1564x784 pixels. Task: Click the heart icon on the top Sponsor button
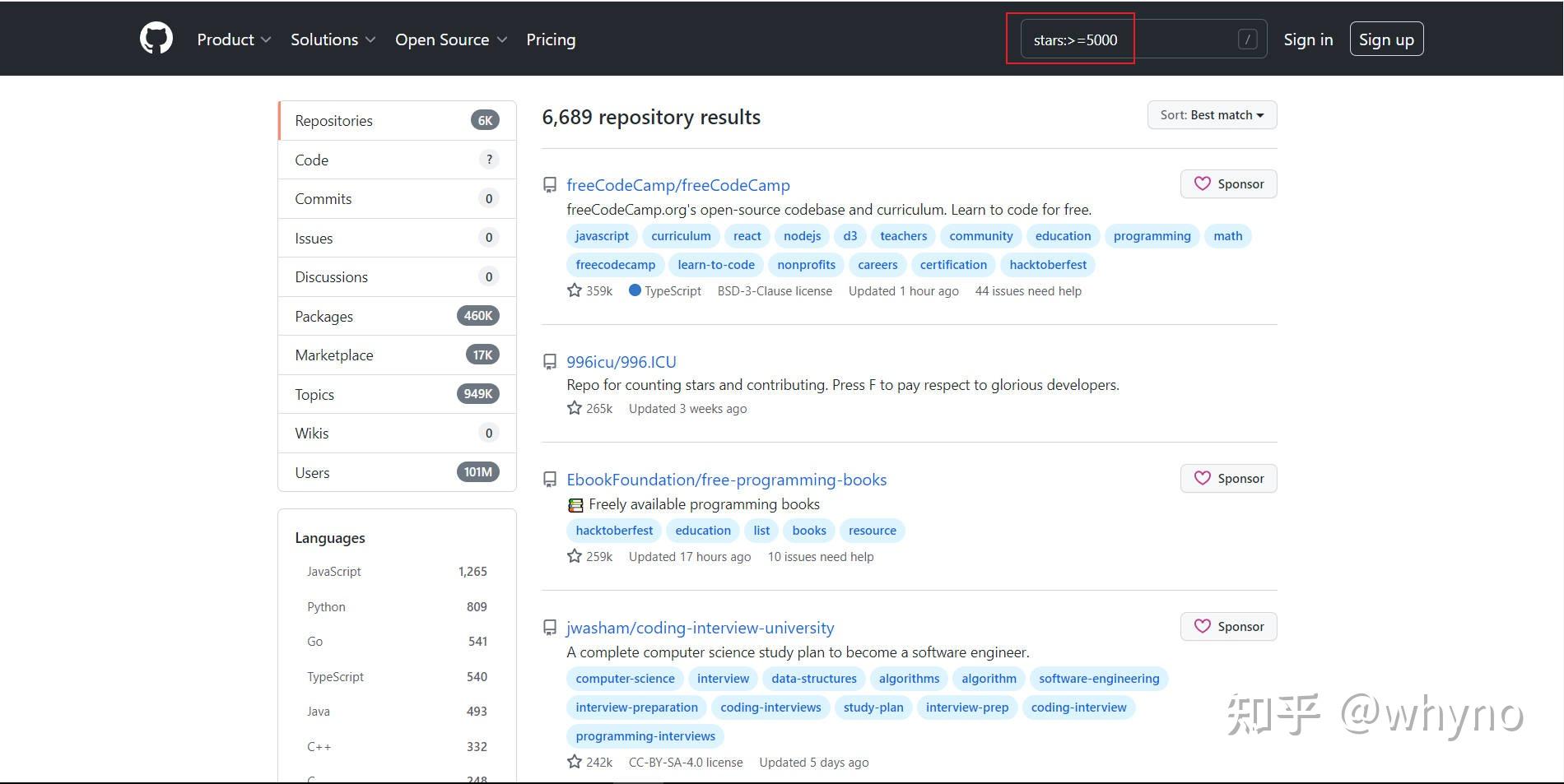click(x=1203, y=183)
